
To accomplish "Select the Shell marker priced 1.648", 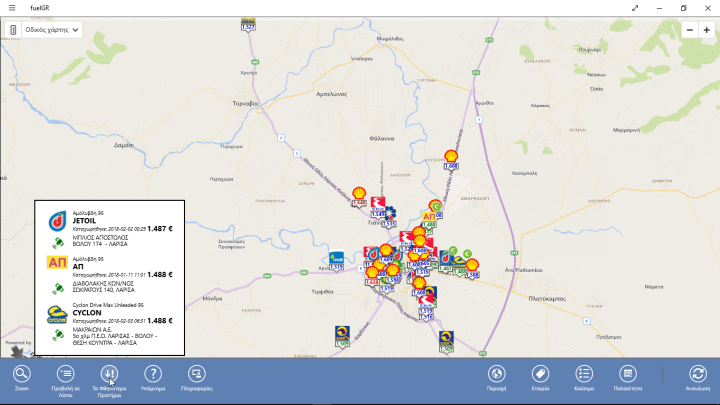I will click(359, 197).
